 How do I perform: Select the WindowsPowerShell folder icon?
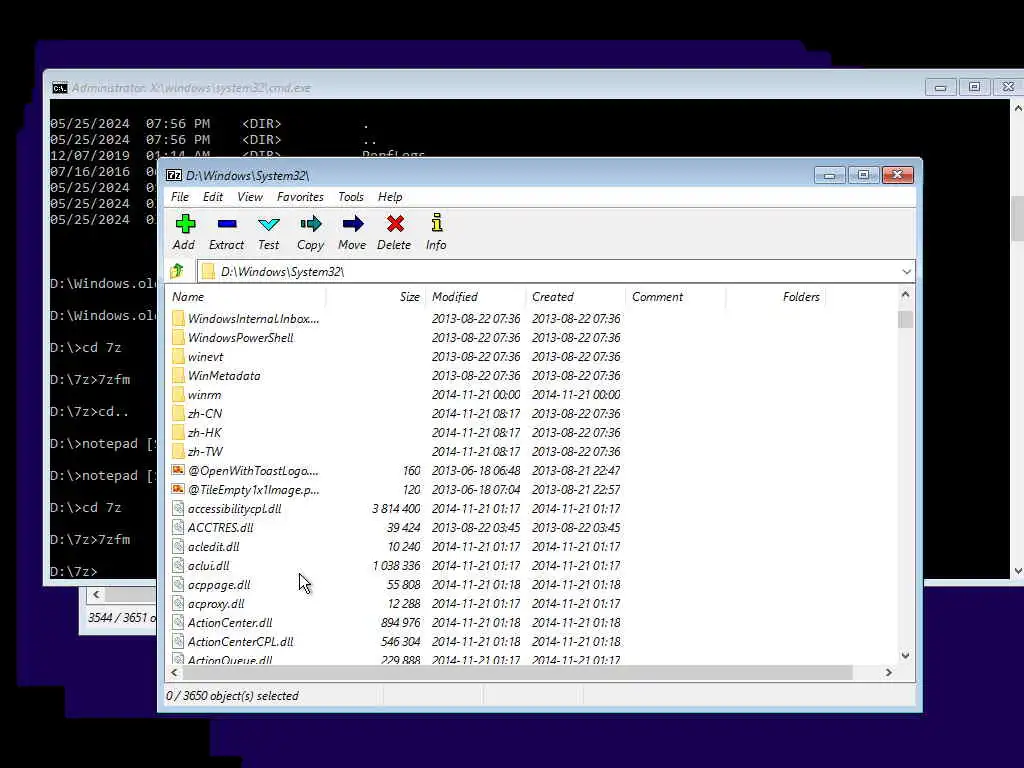click(178, 338)
